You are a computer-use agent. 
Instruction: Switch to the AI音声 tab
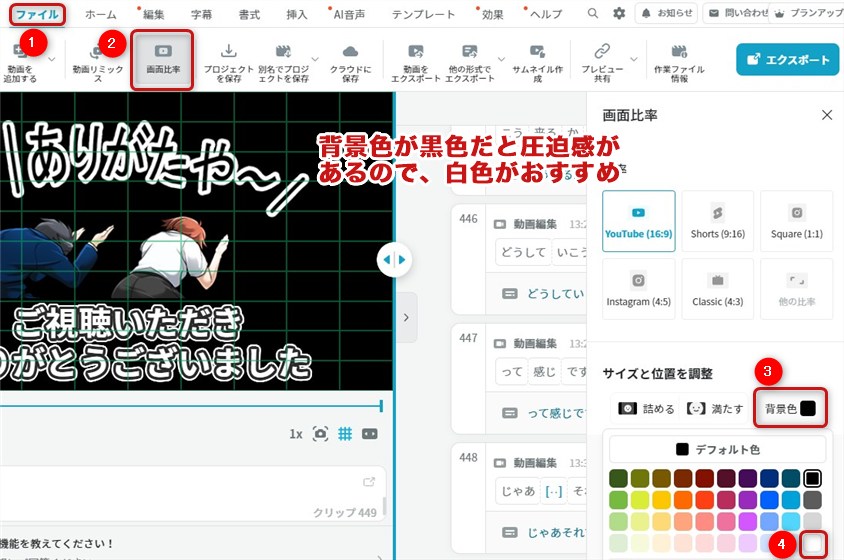tap(347, 14)
